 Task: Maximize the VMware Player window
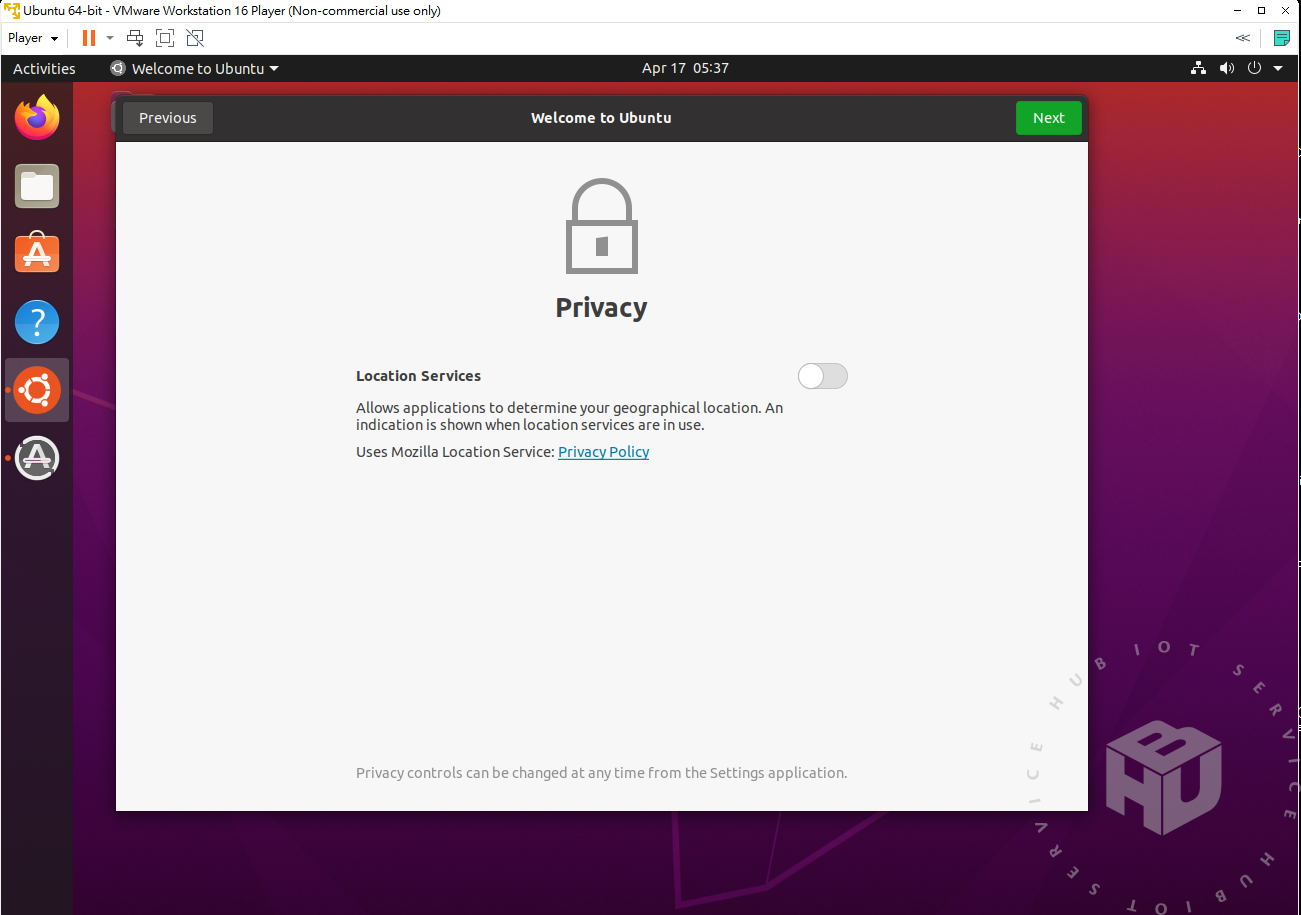point(1261,10)
